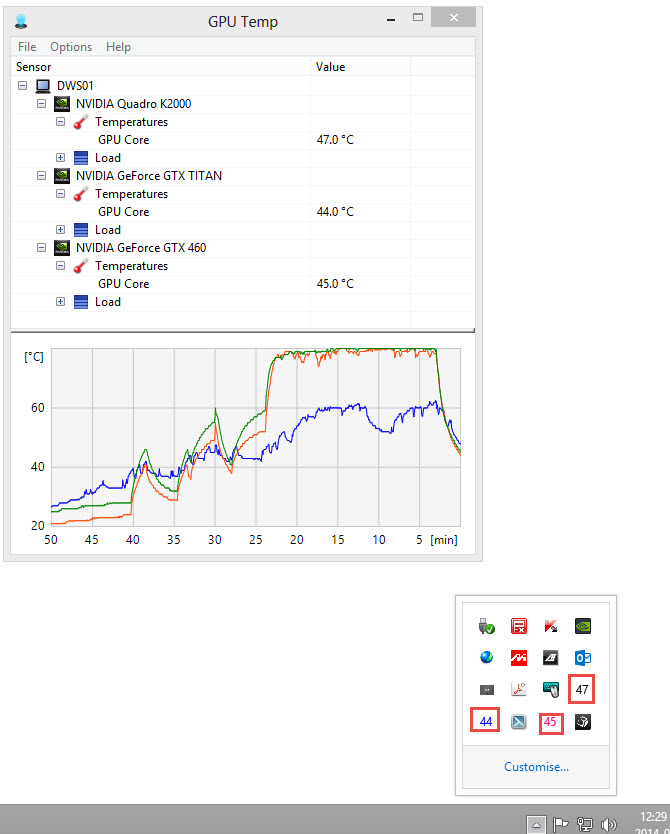Select the DWS01 computer icon

pos(43,86)
